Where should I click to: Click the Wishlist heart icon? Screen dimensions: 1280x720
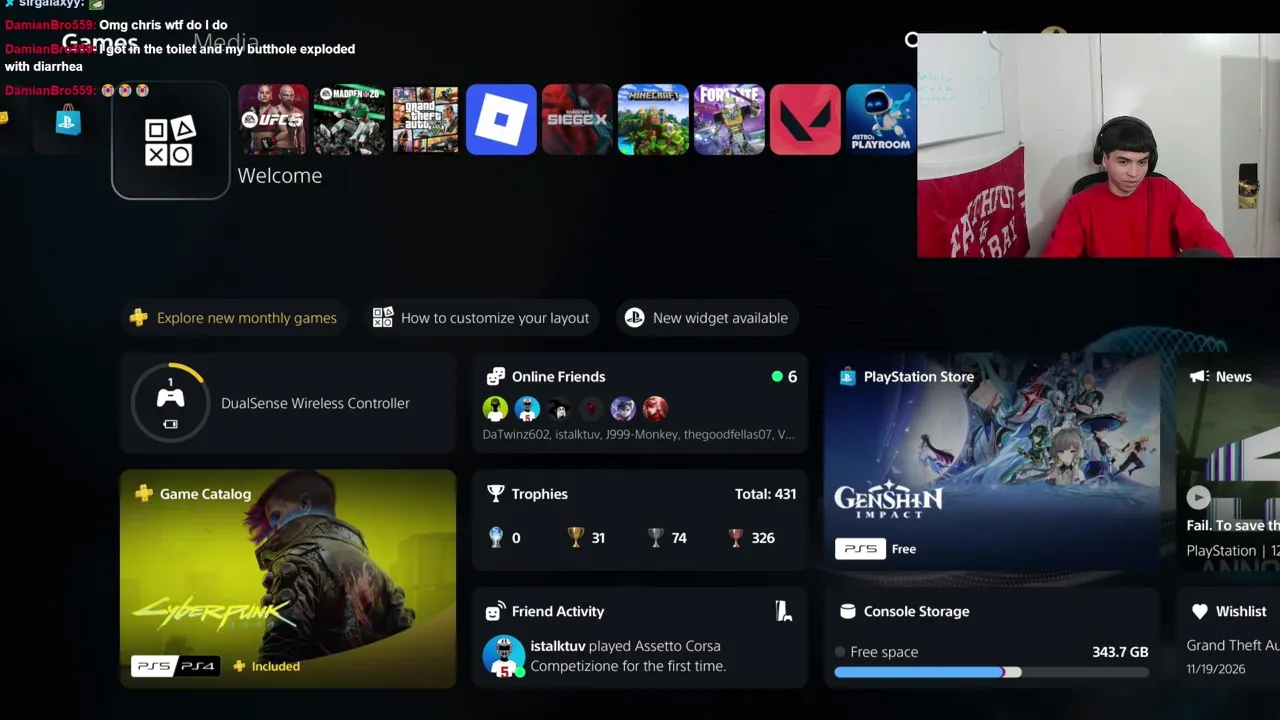coord(1199,611)
